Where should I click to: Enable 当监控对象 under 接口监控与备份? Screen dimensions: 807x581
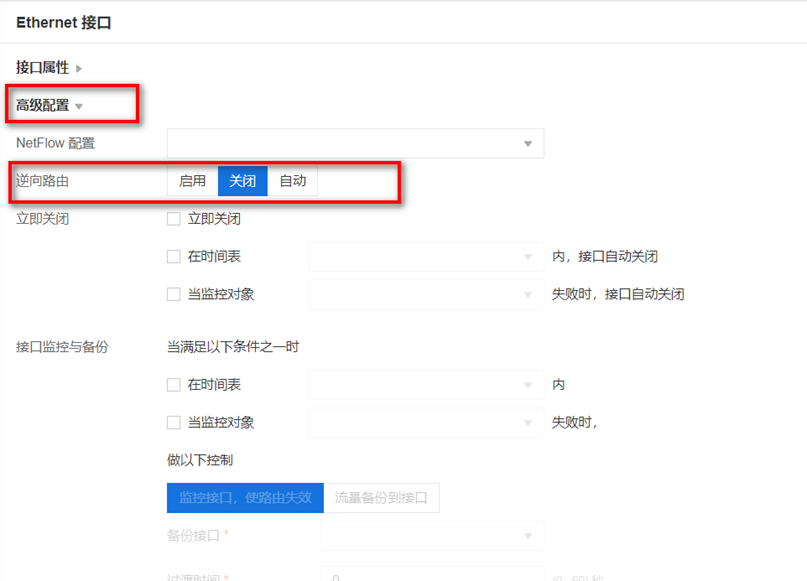174,423
